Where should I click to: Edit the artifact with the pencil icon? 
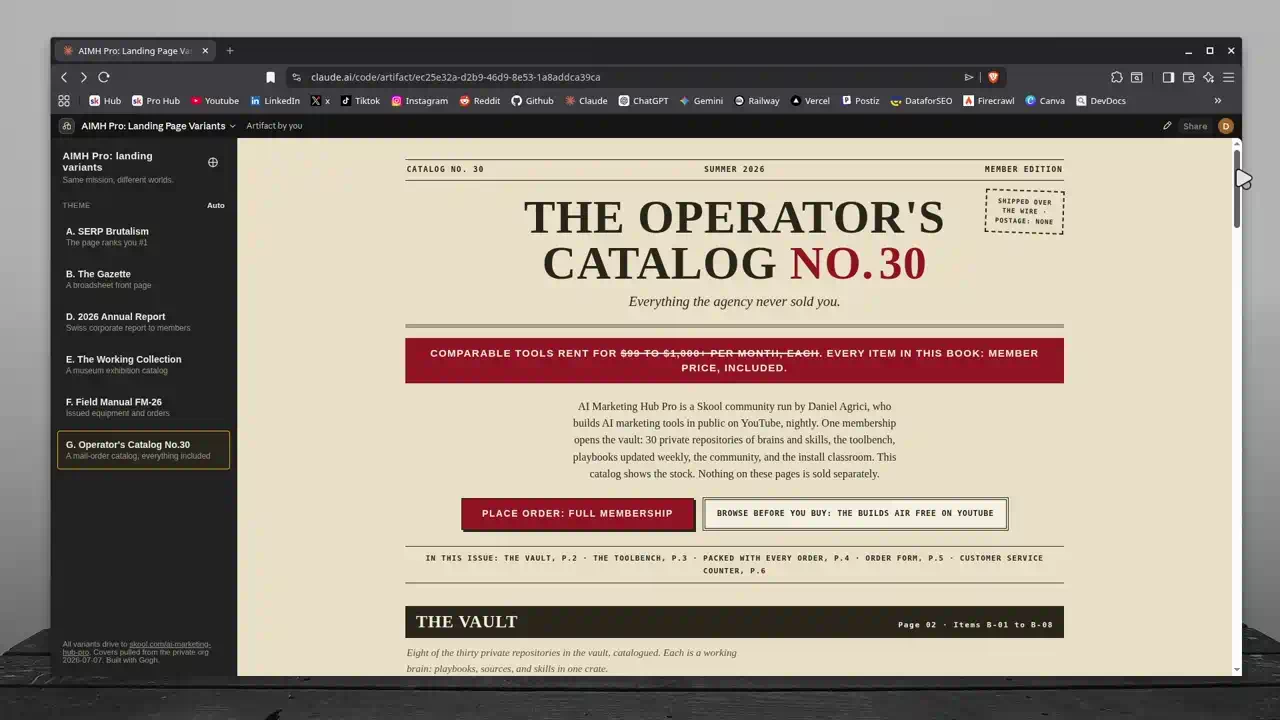point(1167,126)
